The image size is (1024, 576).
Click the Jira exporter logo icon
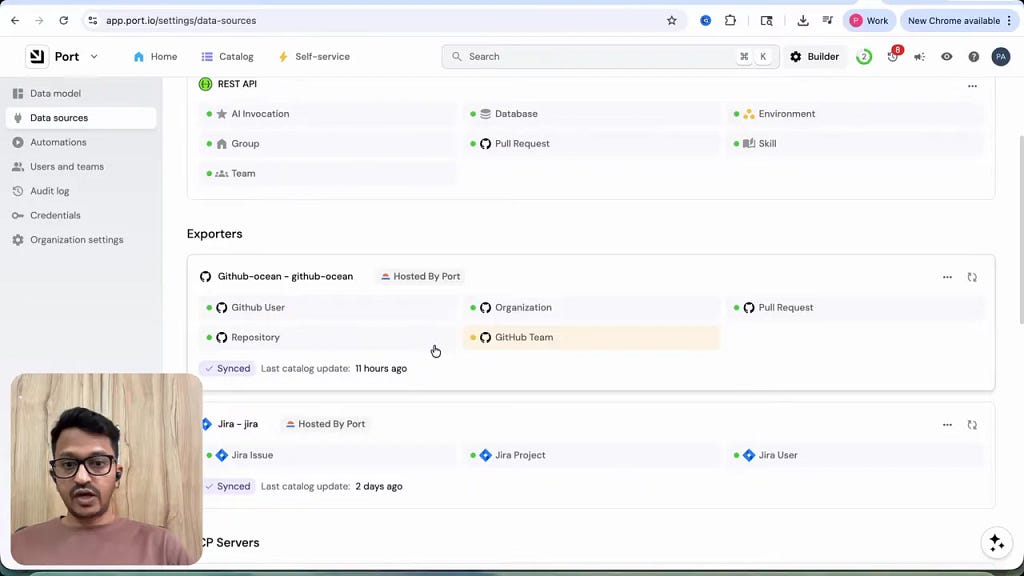pos(207,424)
